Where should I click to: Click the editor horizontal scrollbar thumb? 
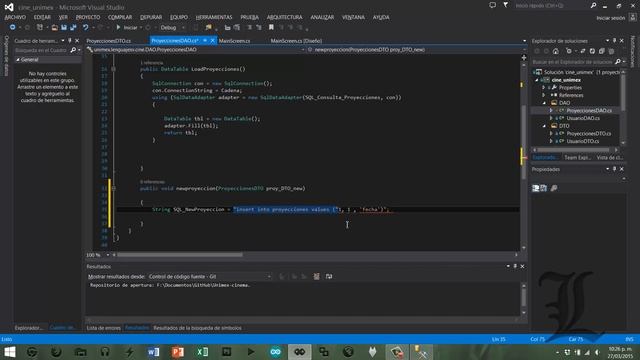180,255
